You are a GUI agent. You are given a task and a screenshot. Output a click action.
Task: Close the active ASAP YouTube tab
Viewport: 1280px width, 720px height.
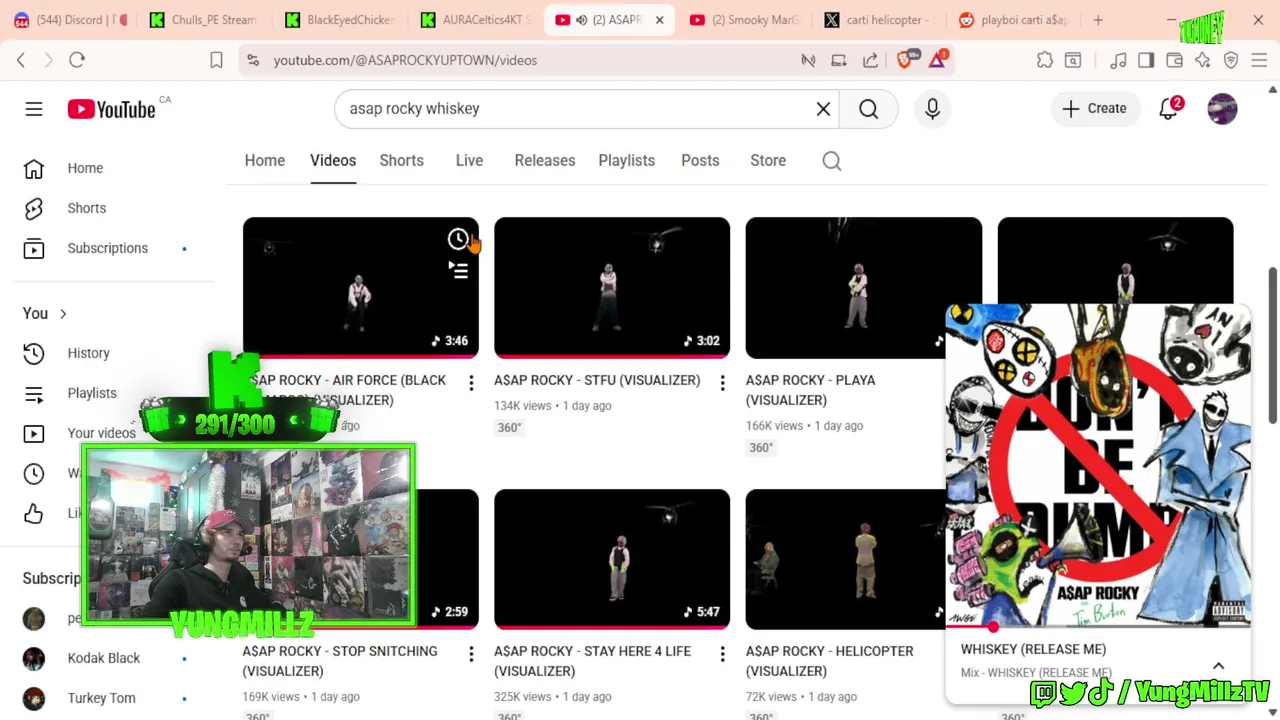point(659,20)
